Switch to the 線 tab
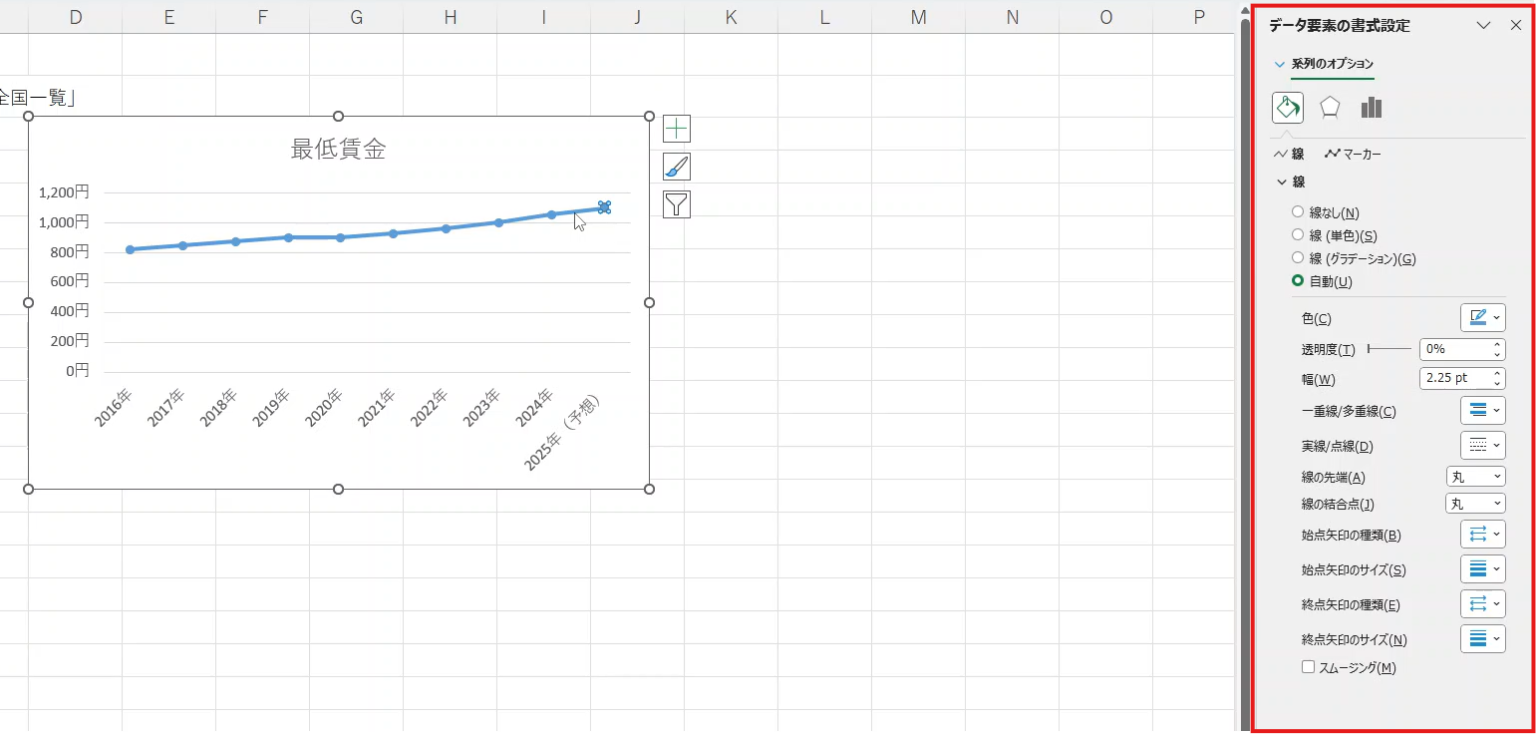The width and height of the screenshot is (1536, 734). 1288,154
